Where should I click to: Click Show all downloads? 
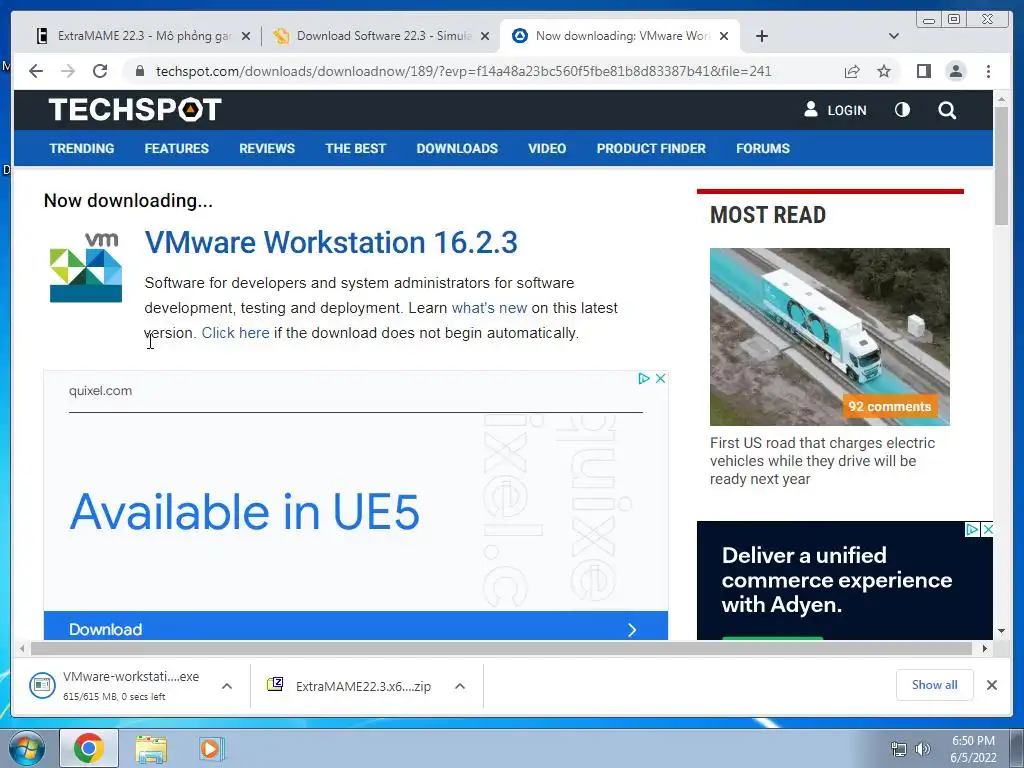tap(935, 685)
